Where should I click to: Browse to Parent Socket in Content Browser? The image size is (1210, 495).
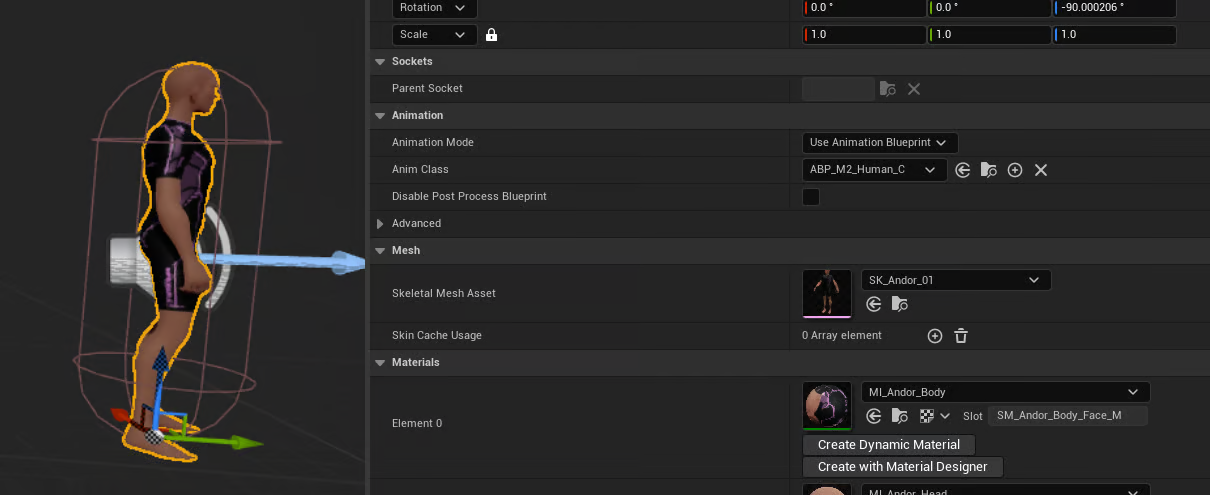click(888, 89)
